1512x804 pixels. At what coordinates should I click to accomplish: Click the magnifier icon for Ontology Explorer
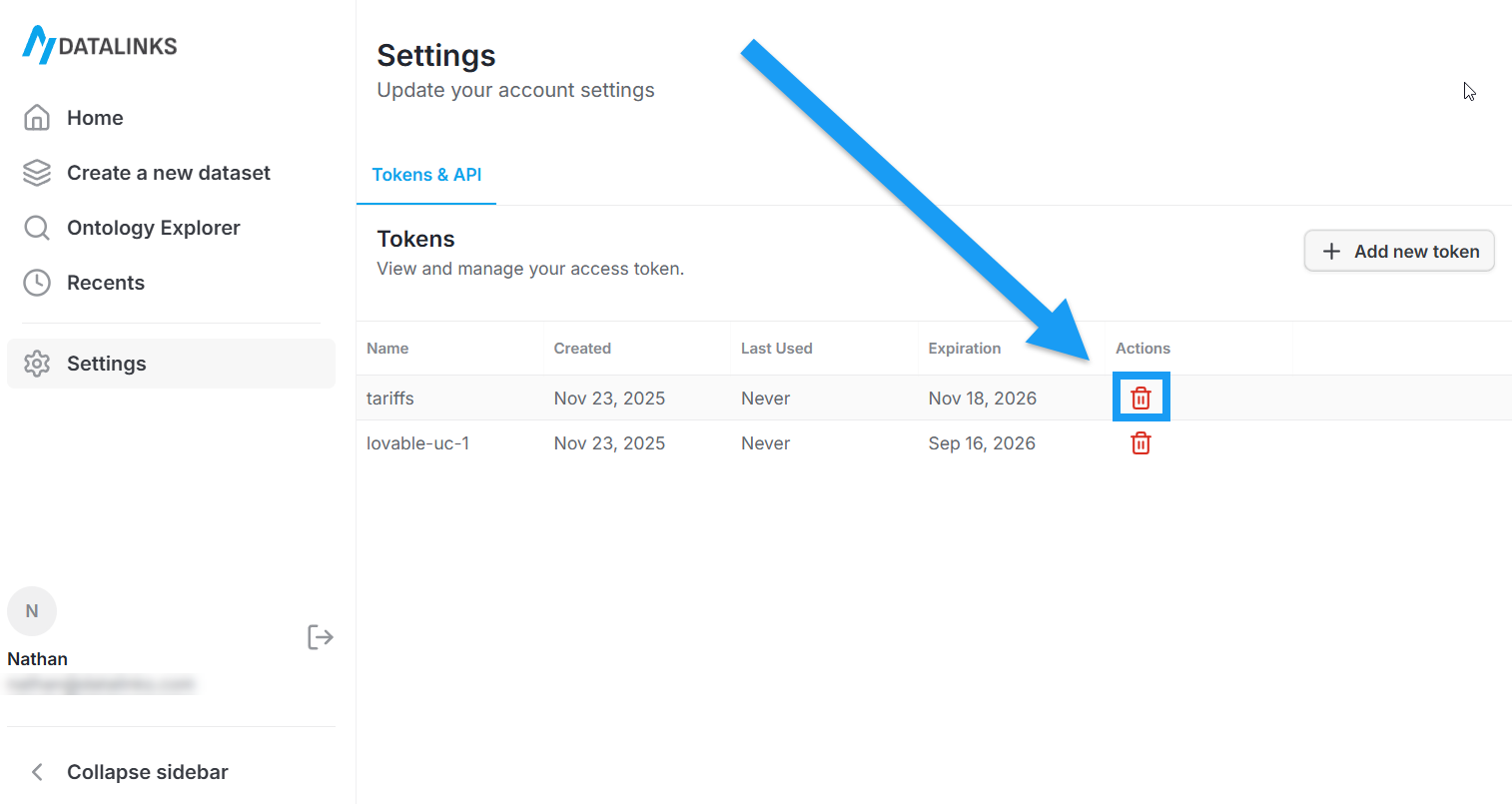(36, 227)
